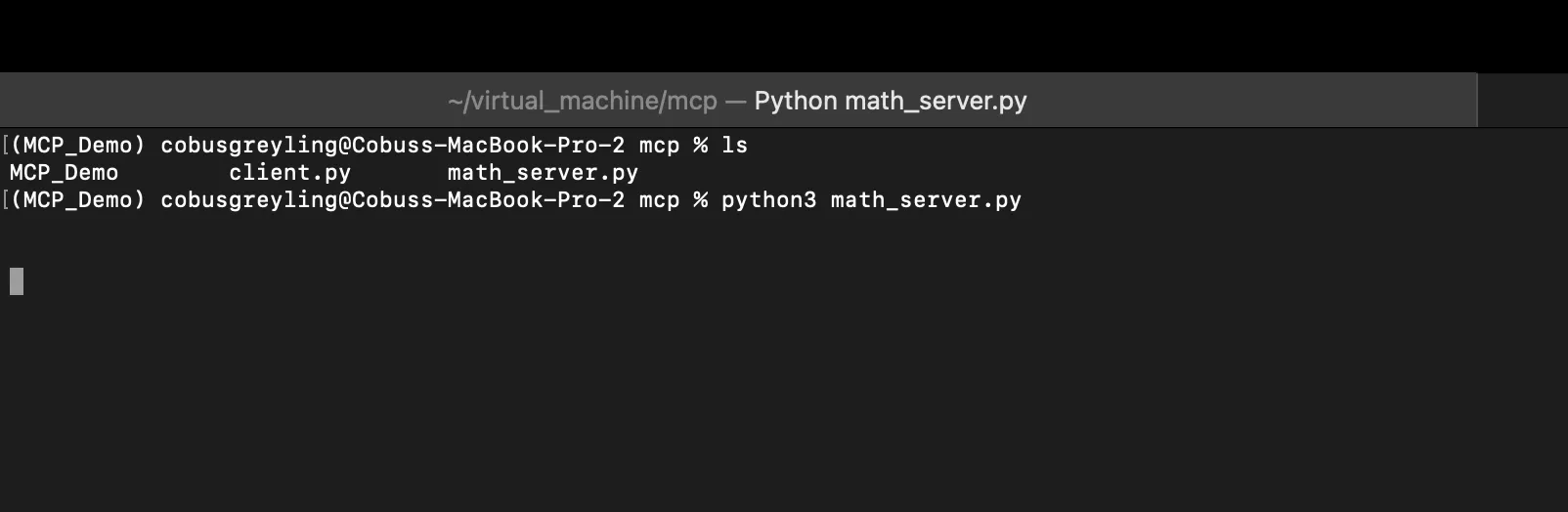1568x512 pixels.
Task: Click the prompt mark bracket before the python3 line
Action: pos(6,200)
